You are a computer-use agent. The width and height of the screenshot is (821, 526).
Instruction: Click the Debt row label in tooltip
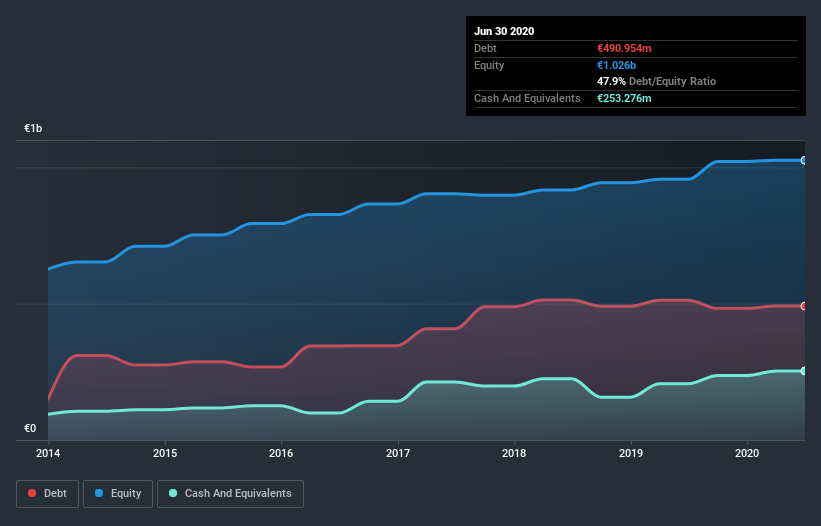pyautogui.click(x=485, y=48)
